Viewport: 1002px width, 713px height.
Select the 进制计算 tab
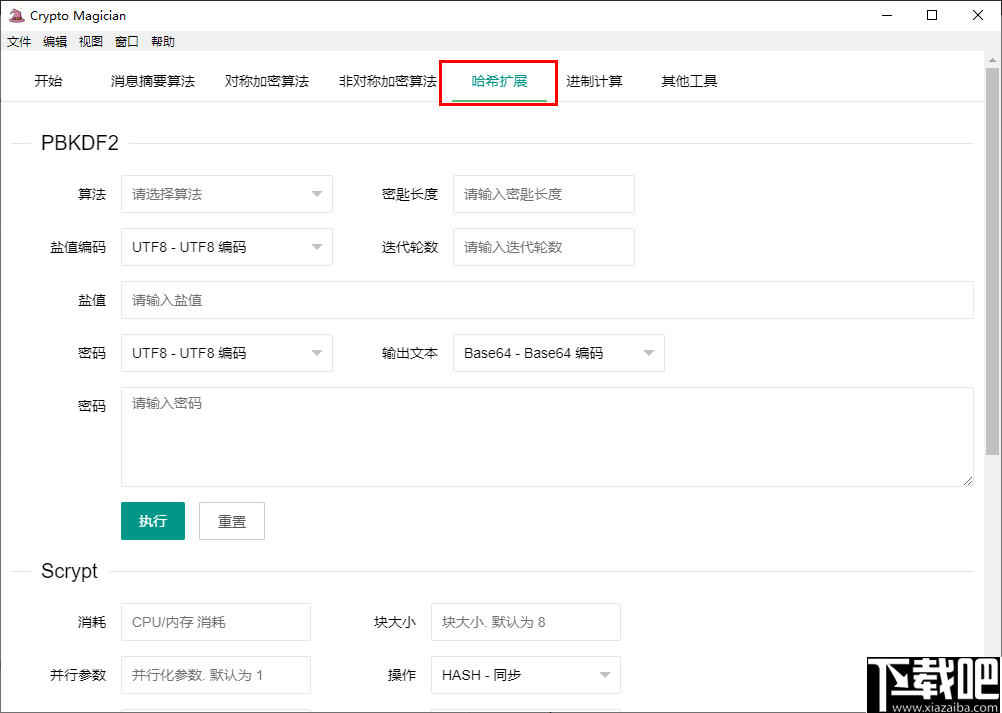point(595,81)
